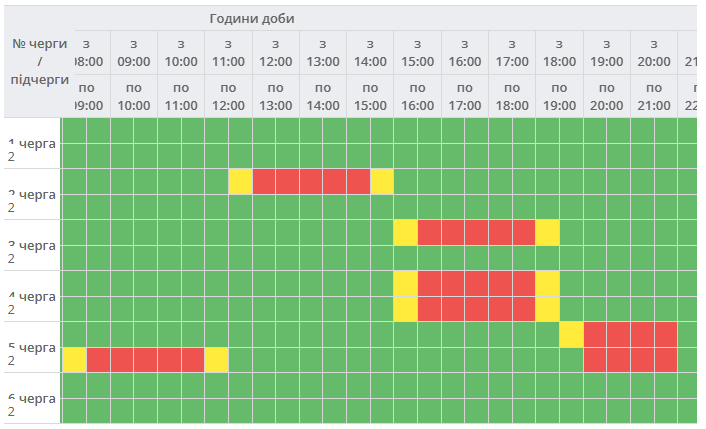Click the "Години доби" header
This screenshot has height=429, width=706.
(252, 19)
